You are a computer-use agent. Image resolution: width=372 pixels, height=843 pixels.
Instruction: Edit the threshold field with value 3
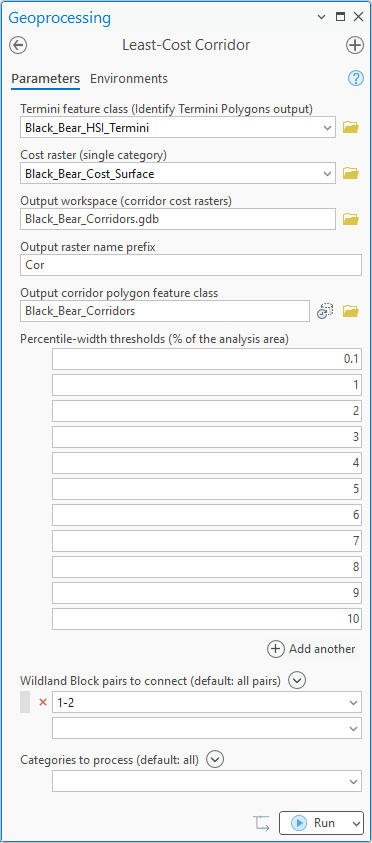207,437
